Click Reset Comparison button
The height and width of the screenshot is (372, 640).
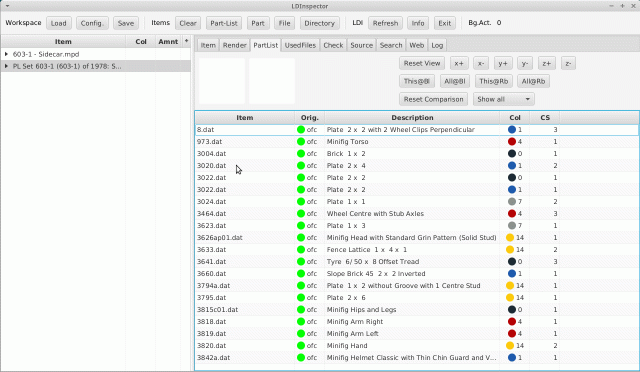[433, 99]
